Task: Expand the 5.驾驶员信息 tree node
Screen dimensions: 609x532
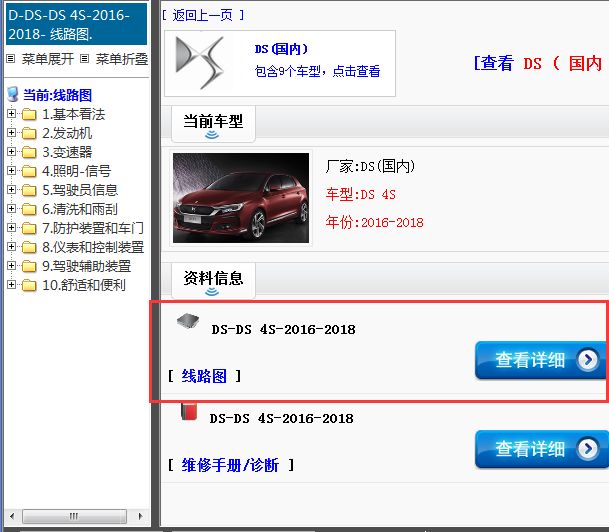Action: [11, 190]
